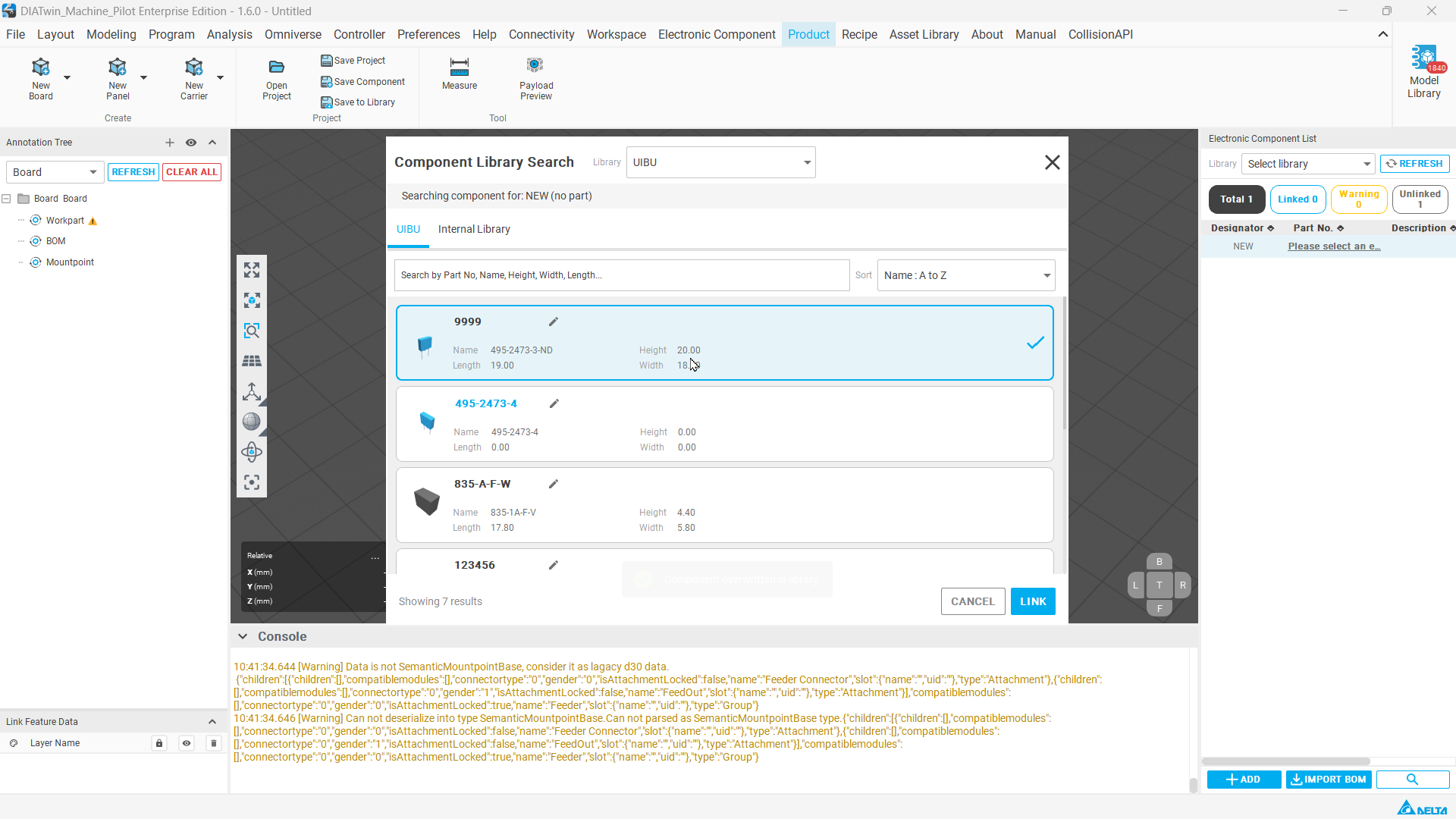The image size is (1456, 819).
Task: Open the Sort Name A to Z dropdown
Action: (966, 275)
